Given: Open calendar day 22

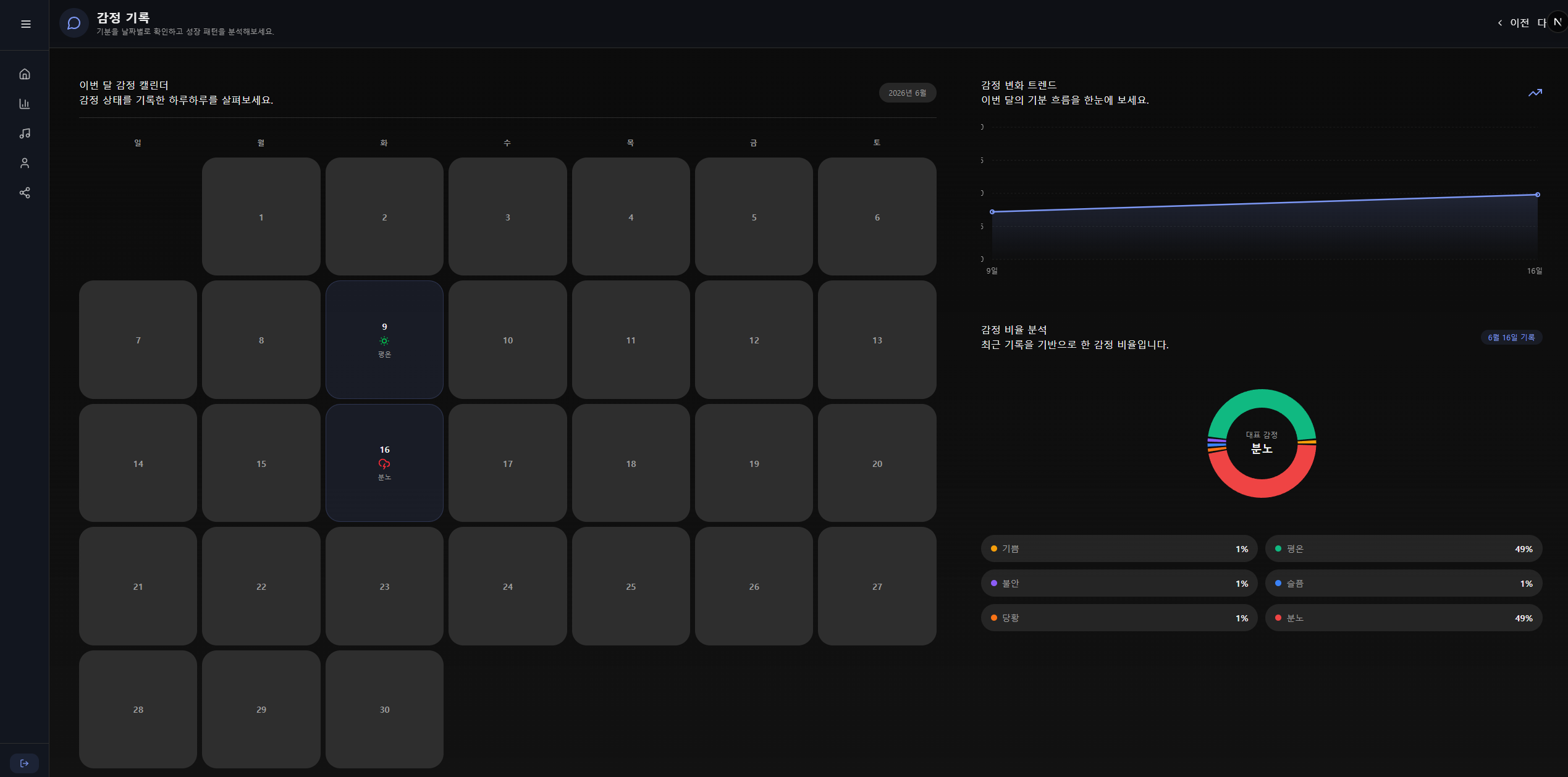Looking at the screenshot, I should coord(261,586).
